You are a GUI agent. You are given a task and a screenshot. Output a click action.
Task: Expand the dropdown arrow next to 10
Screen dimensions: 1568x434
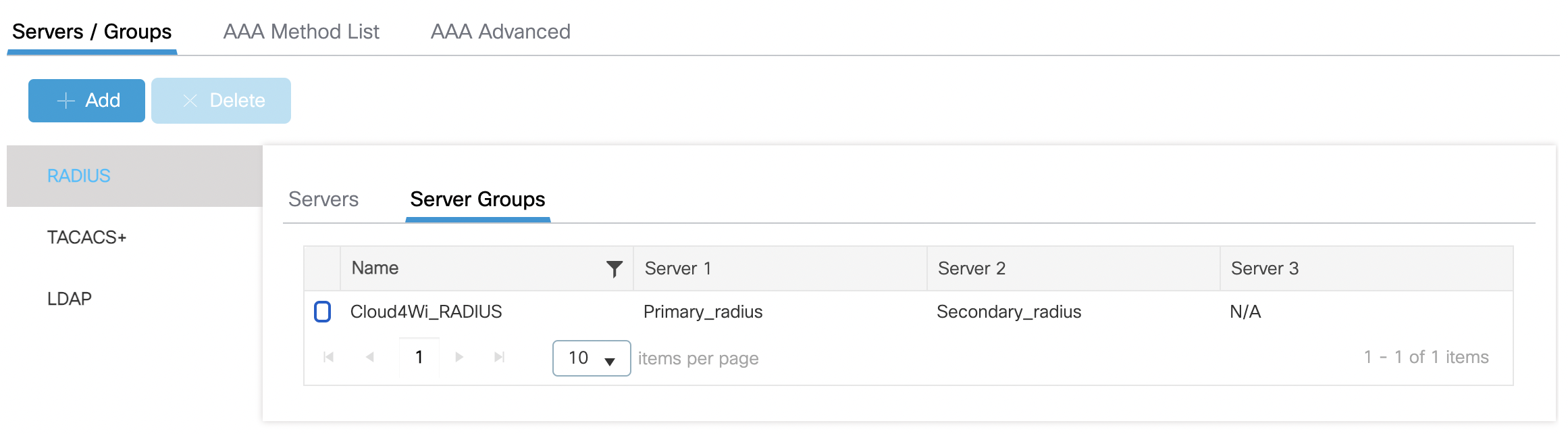[610, 361]
